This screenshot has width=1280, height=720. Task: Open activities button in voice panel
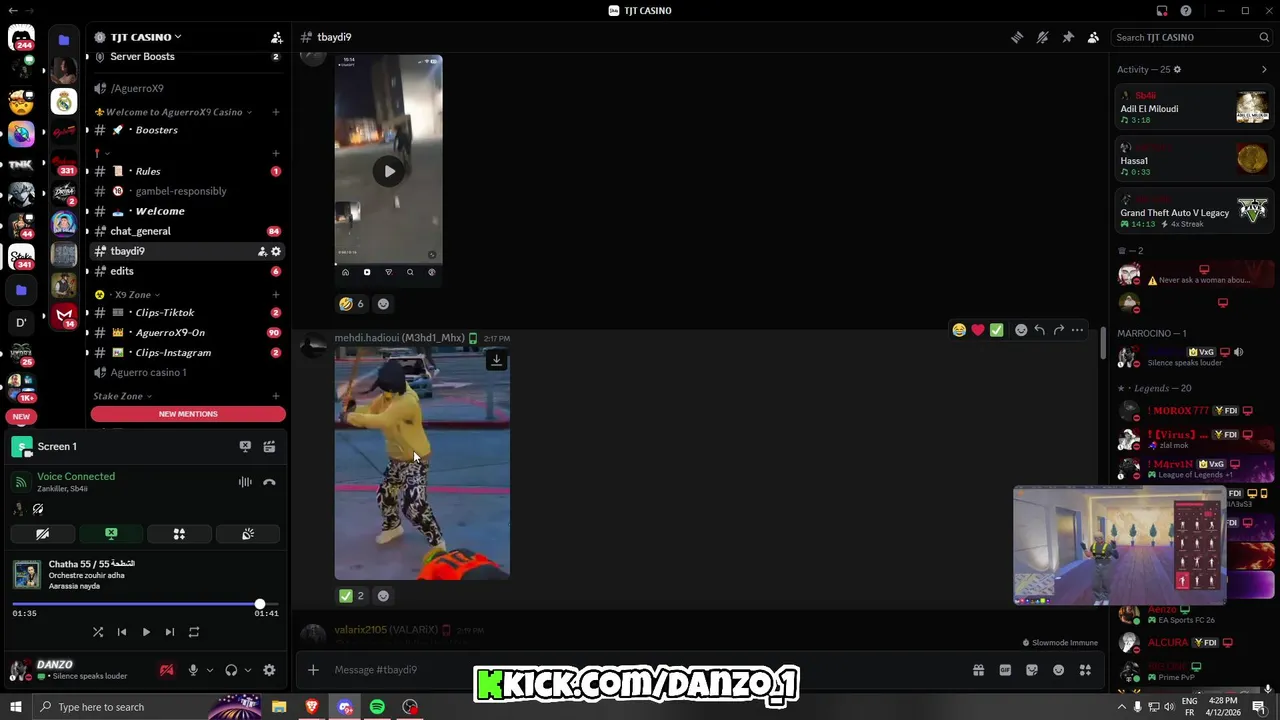(179, 534)
